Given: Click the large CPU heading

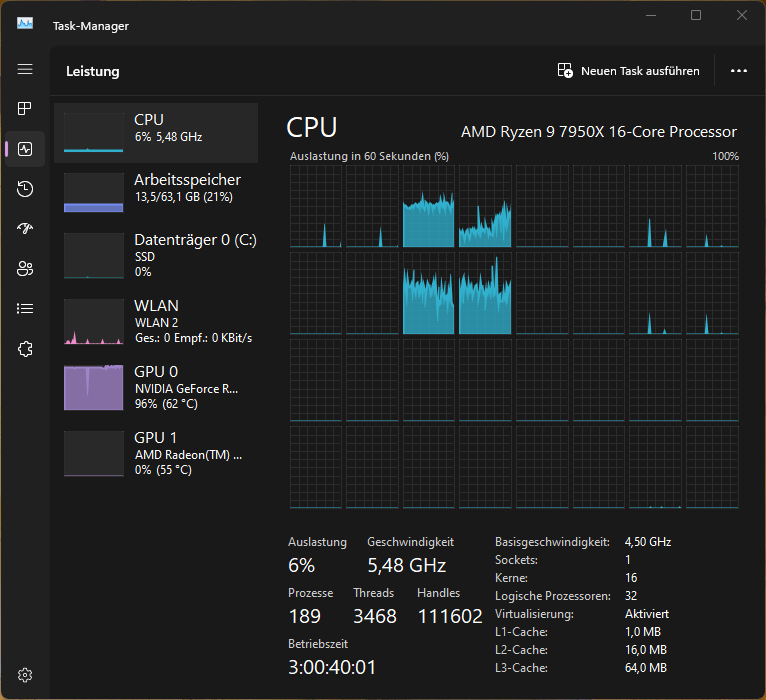Looking at the screenshot, I should click(311, 128).
